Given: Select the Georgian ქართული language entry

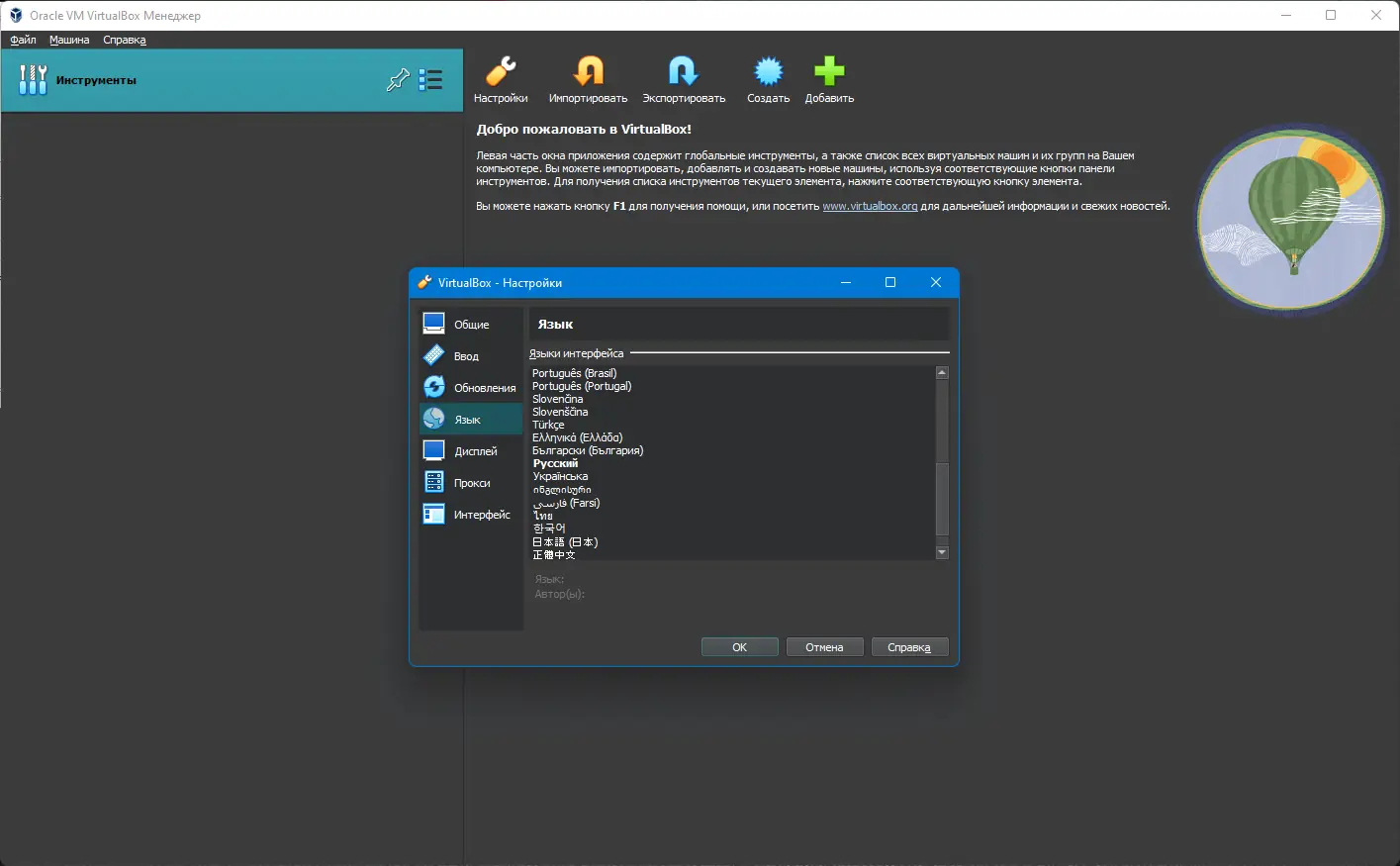Looking at the screenshot, I should [x=562, y=489].
